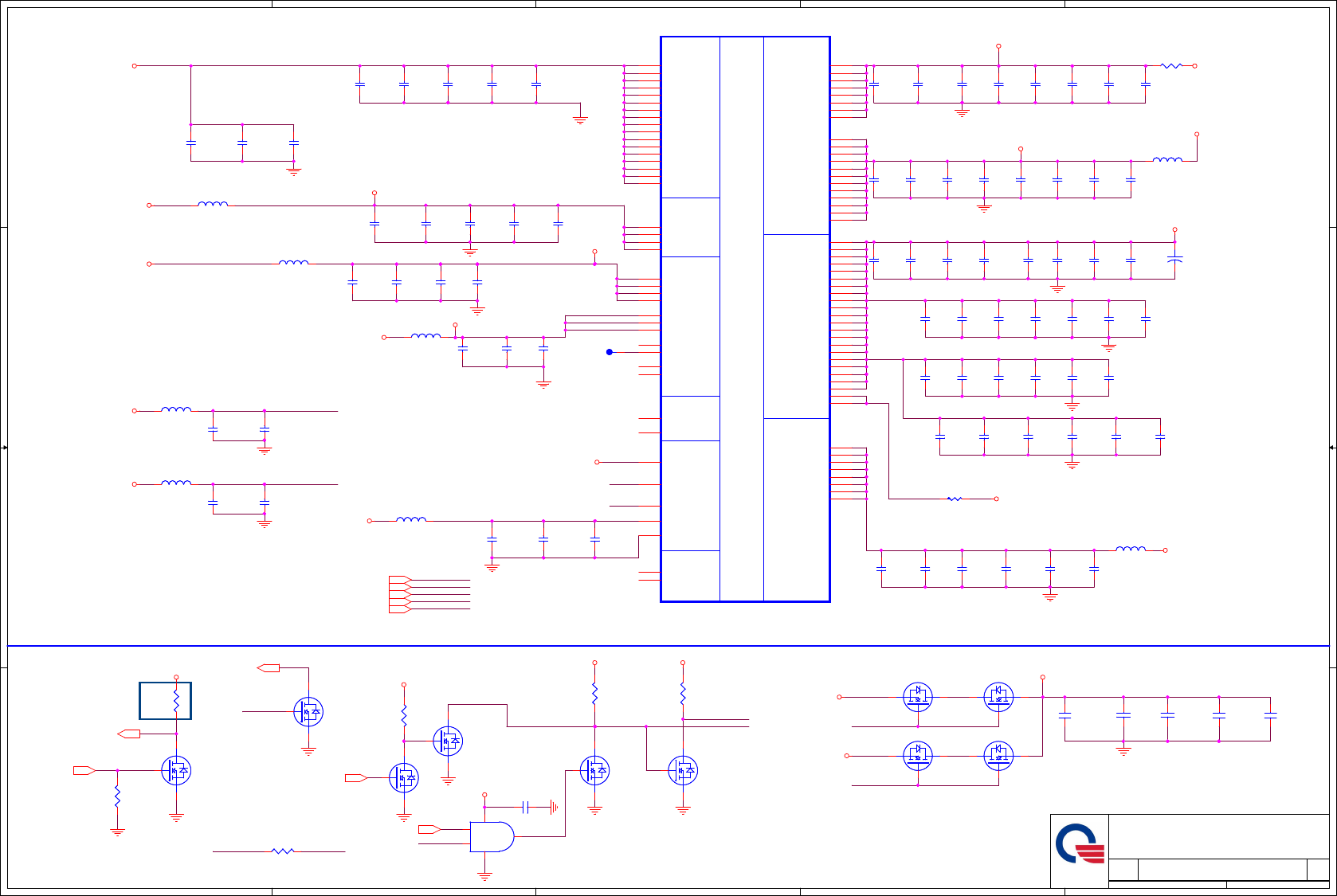This screenshot has width=1337, height=896.
Task: Select the inductor ending the bottom-right capacitor bank
Action: tap(1131, 549)
